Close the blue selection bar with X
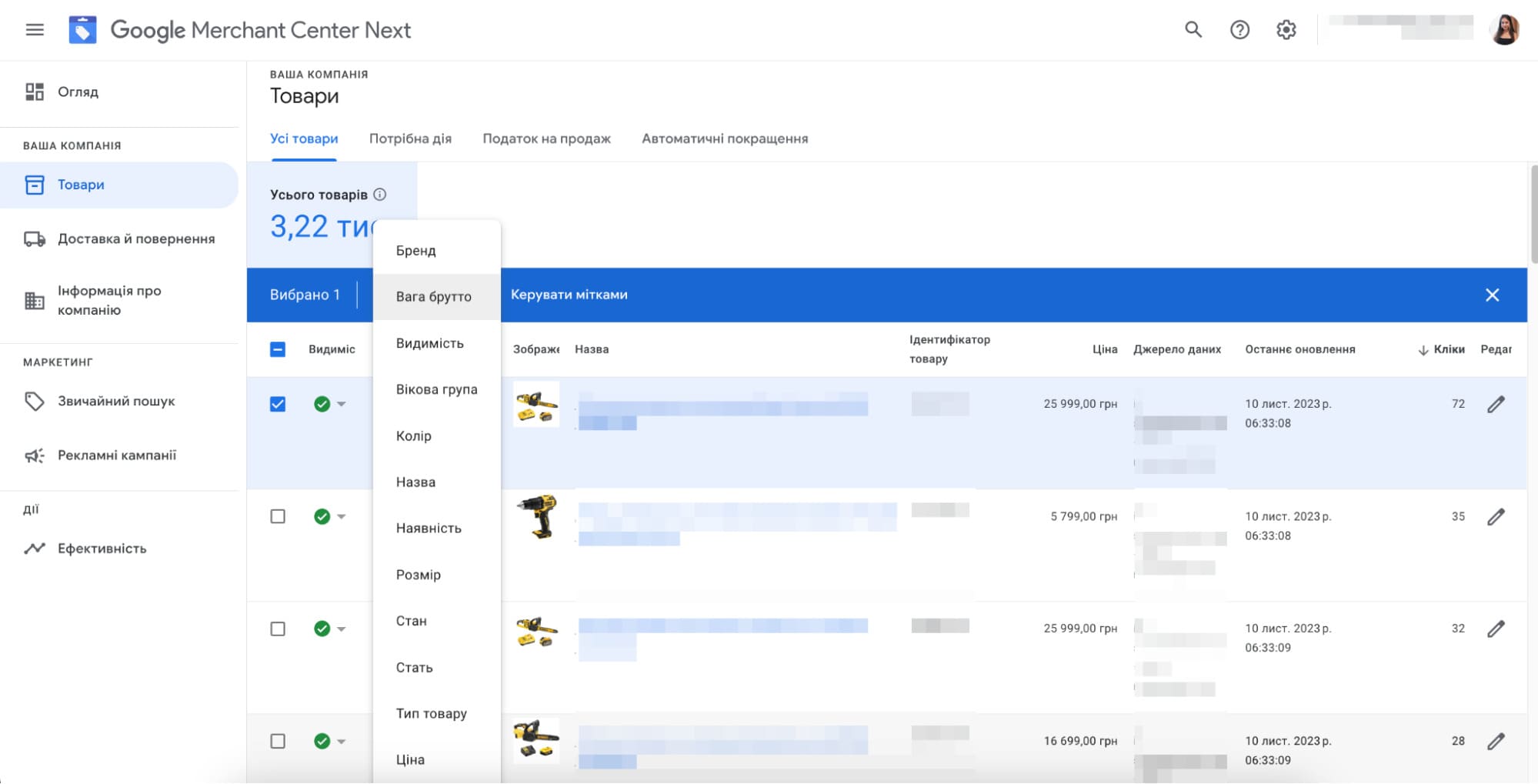 click(1492, 295)
